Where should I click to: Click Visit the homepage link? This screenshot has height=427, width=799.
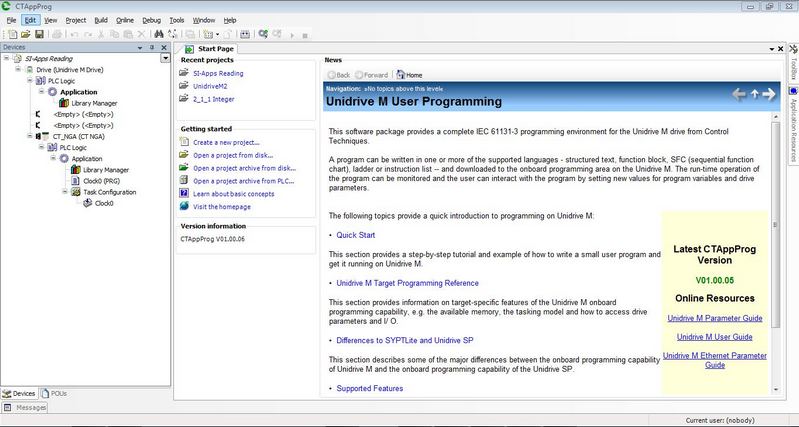click(x=222, y=207)
